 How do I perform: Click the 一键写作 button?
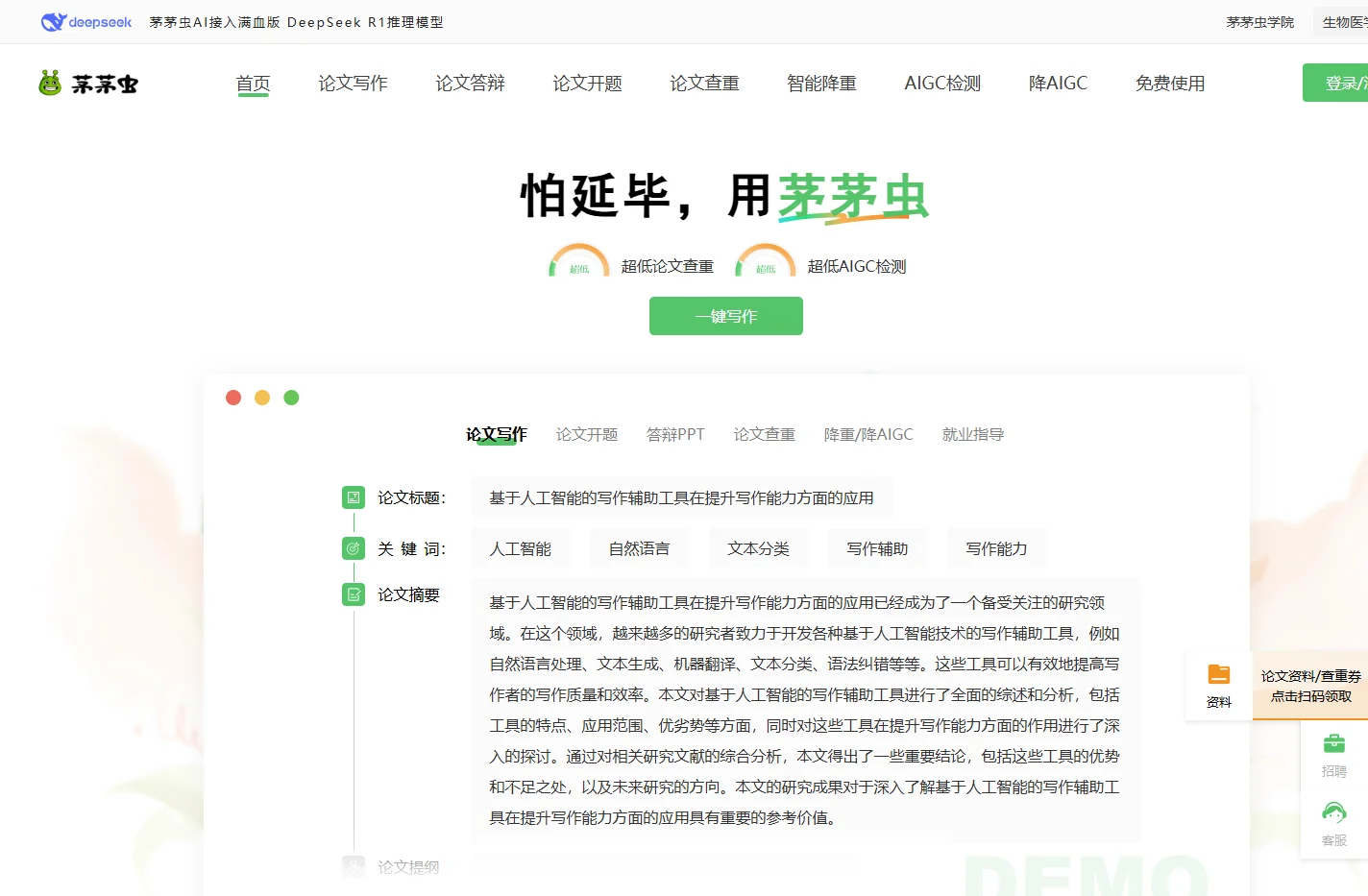click(726, 316)
